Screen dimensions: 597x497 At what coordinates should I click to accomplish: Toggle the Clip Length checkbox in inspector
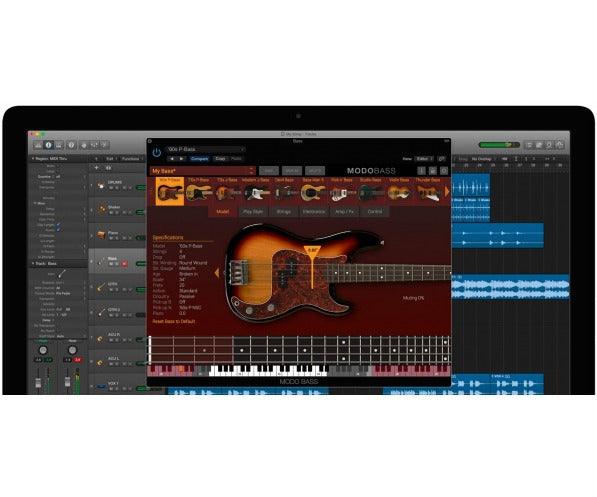click(x=58, y=225)
